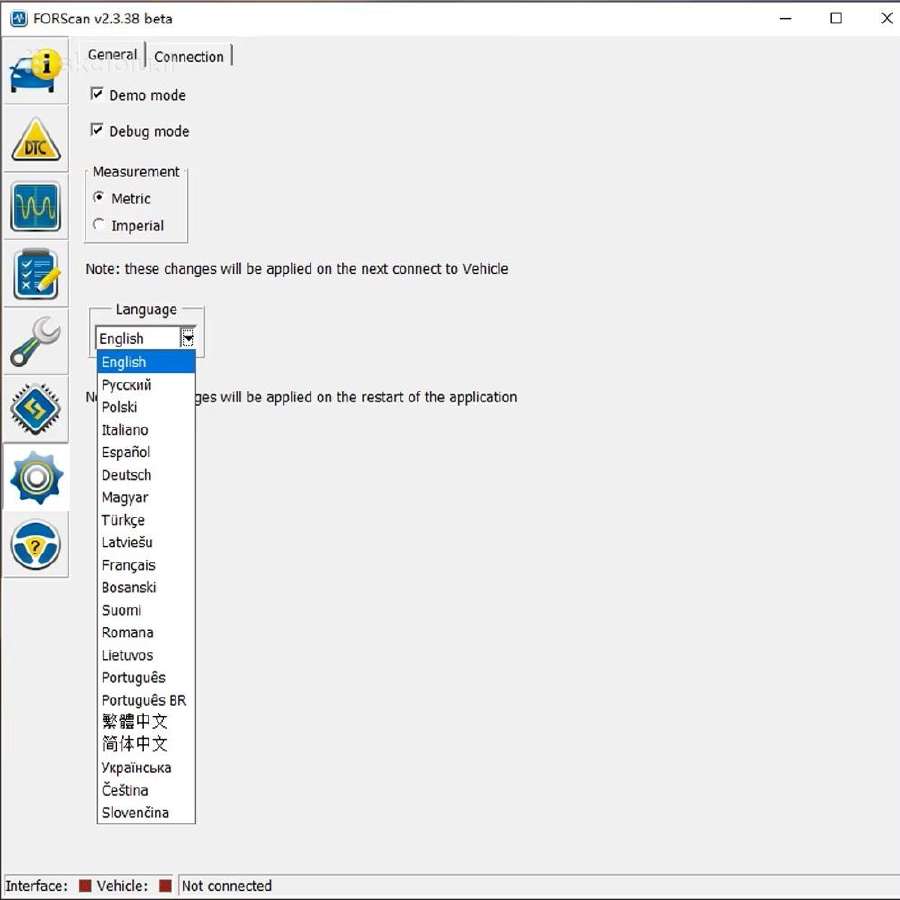Open the oscilloscope live data section
The image size is (900, 900).
click(36, 206)
